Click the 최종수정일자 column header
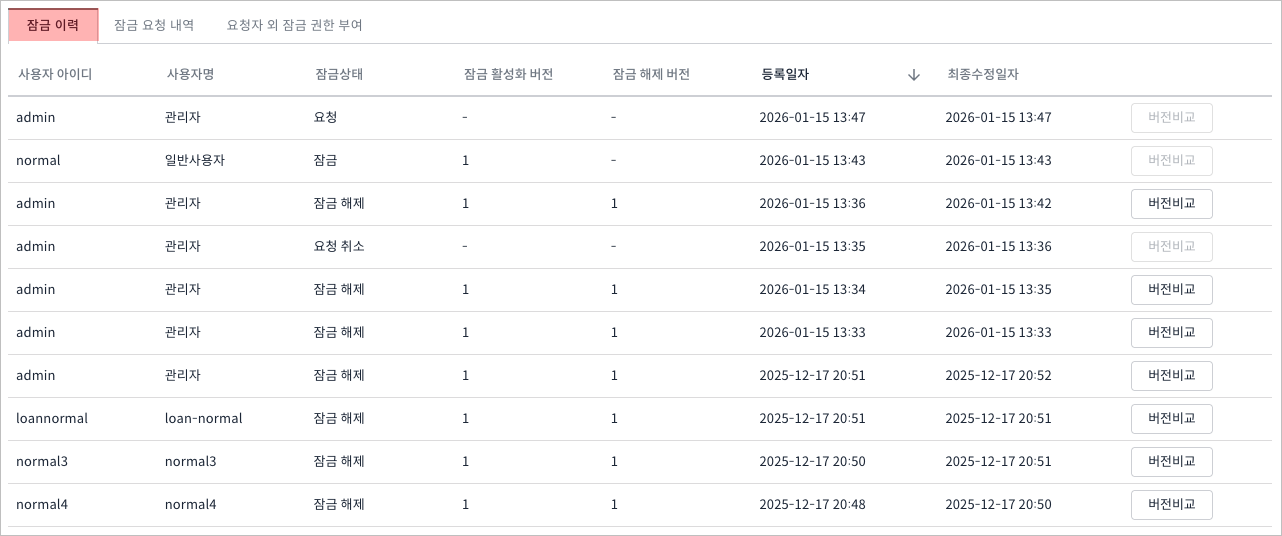The image size is (1282, 536). pos(983,75)
